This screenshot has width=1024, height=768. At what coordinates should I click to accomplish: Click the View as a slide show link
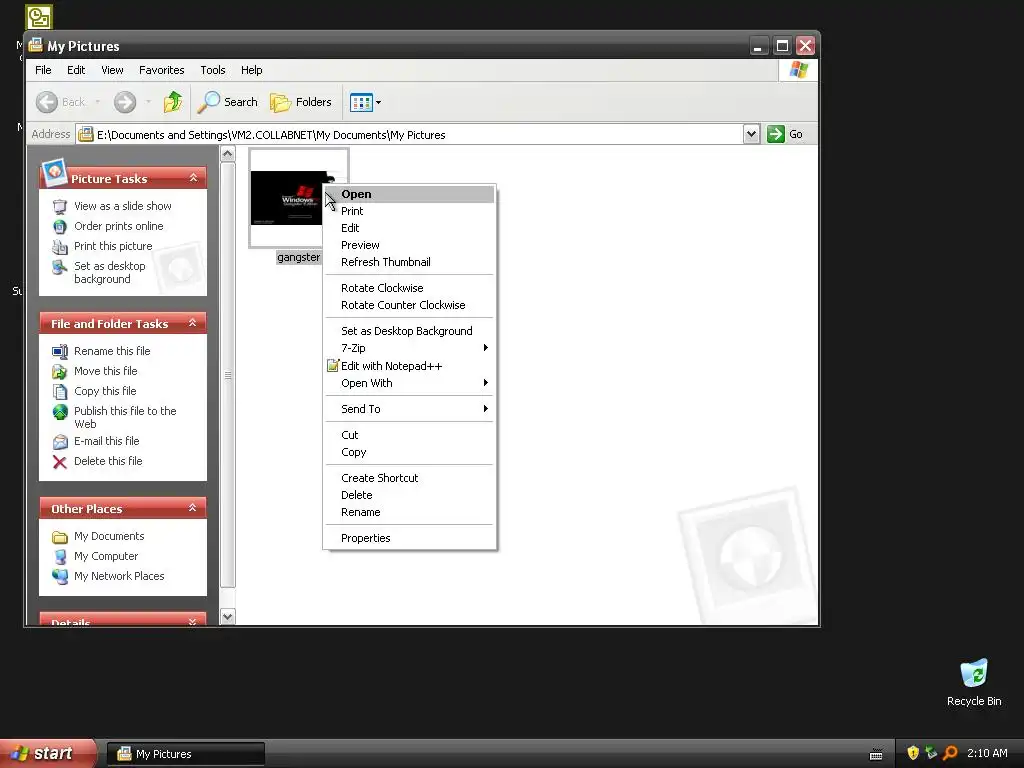click(x=123, y=206)
